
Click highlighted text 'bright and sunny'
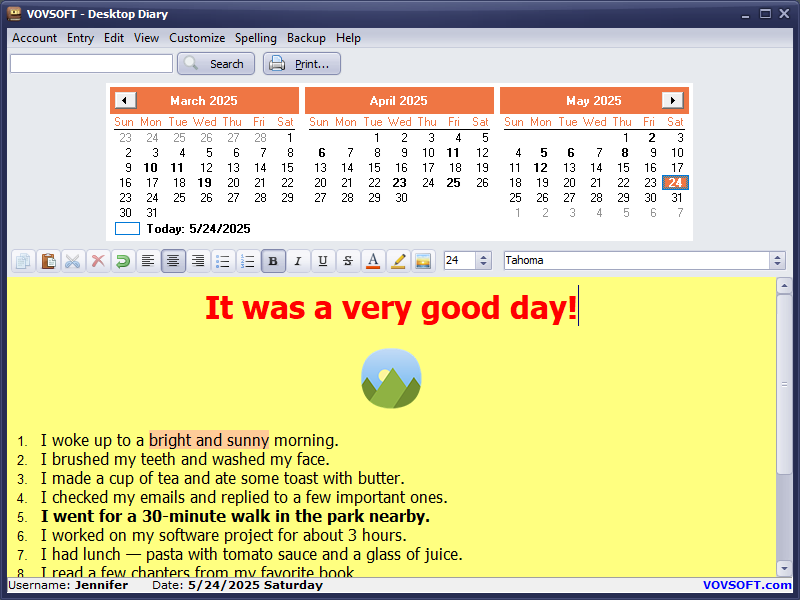[x=209, y=440]
